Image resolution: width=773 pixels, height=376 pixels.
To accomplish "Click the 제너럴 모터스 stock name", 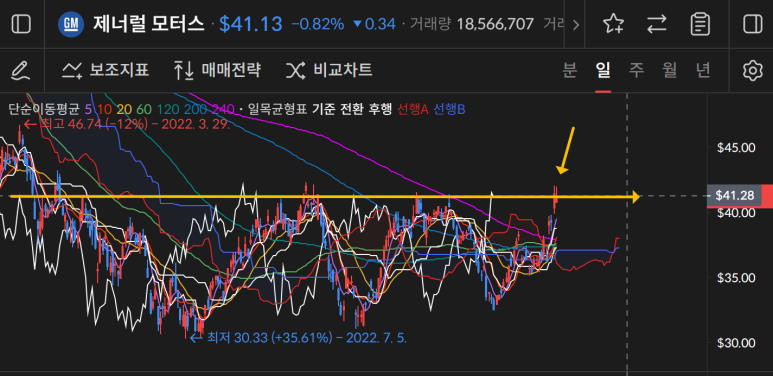I will 148,24.
